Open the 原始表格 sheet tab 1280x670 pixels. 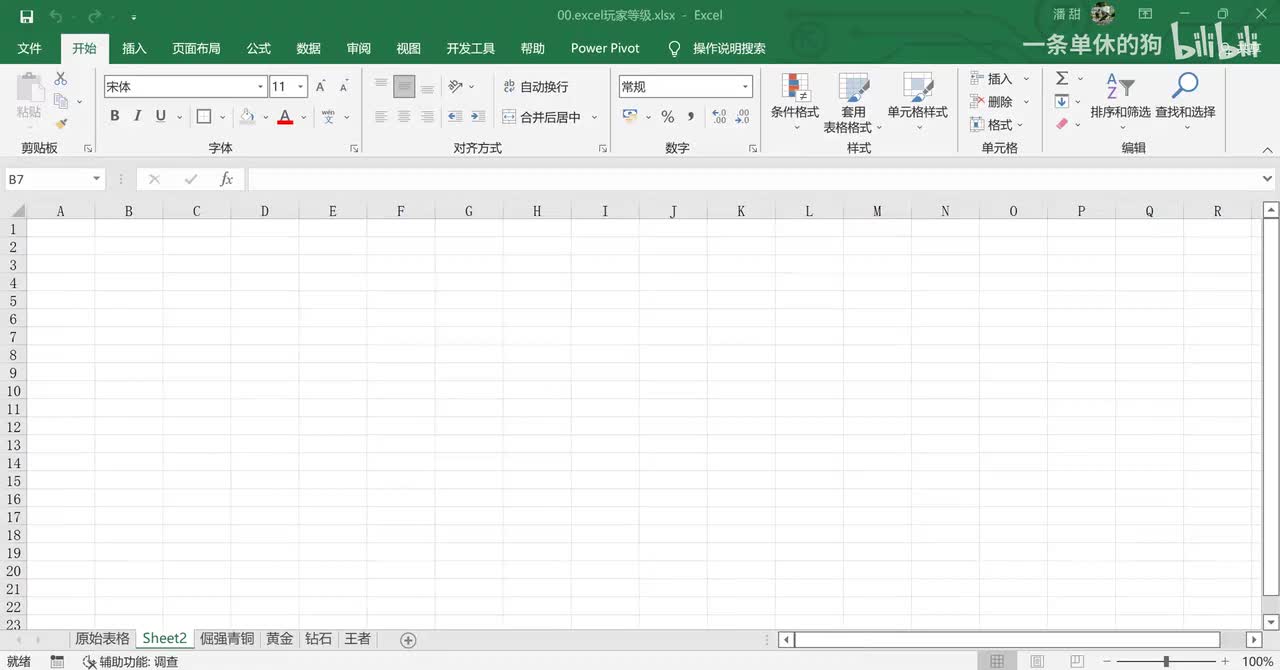[x=102, y=638]
